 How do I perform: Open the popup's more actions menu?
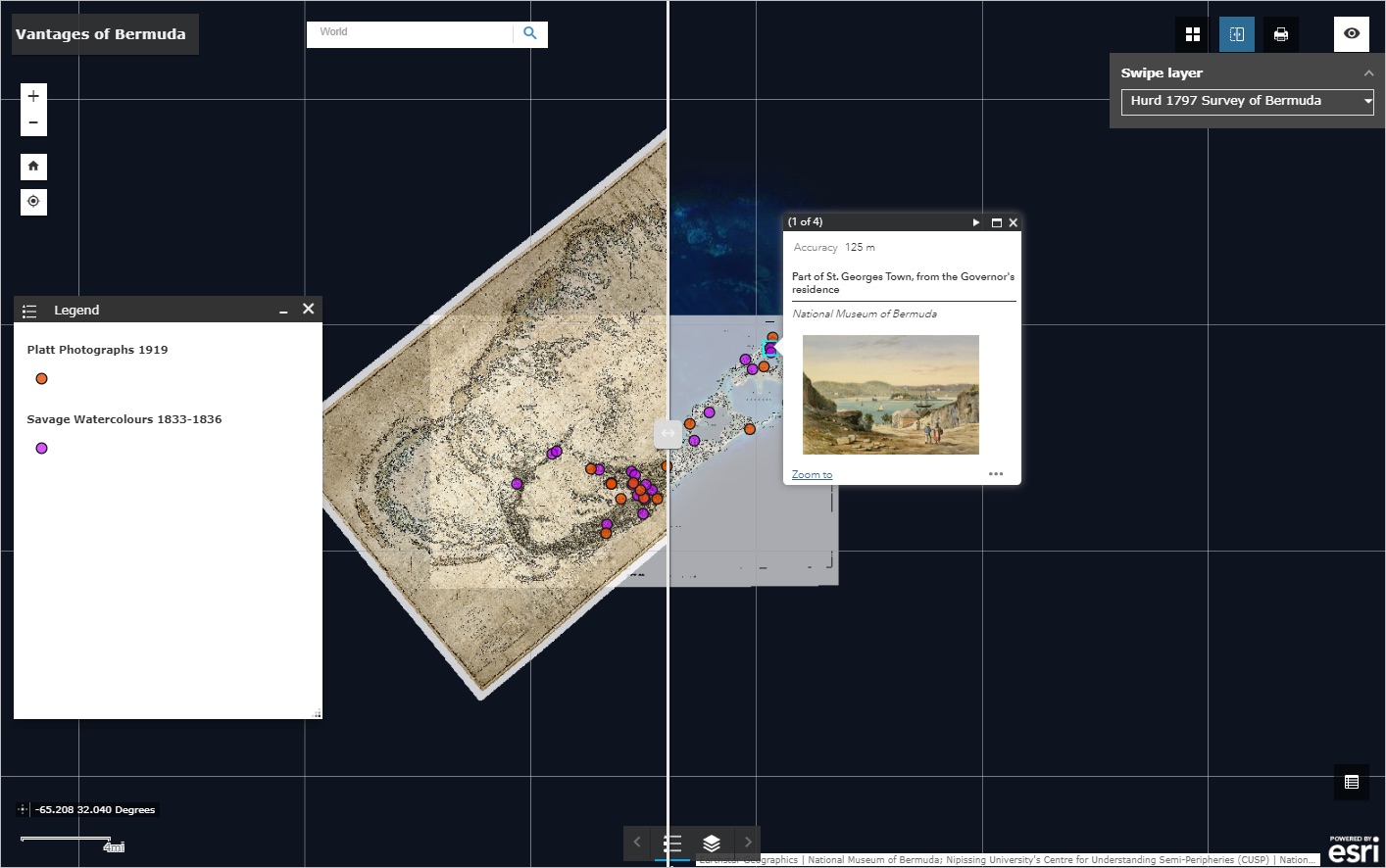coord(996,474)
